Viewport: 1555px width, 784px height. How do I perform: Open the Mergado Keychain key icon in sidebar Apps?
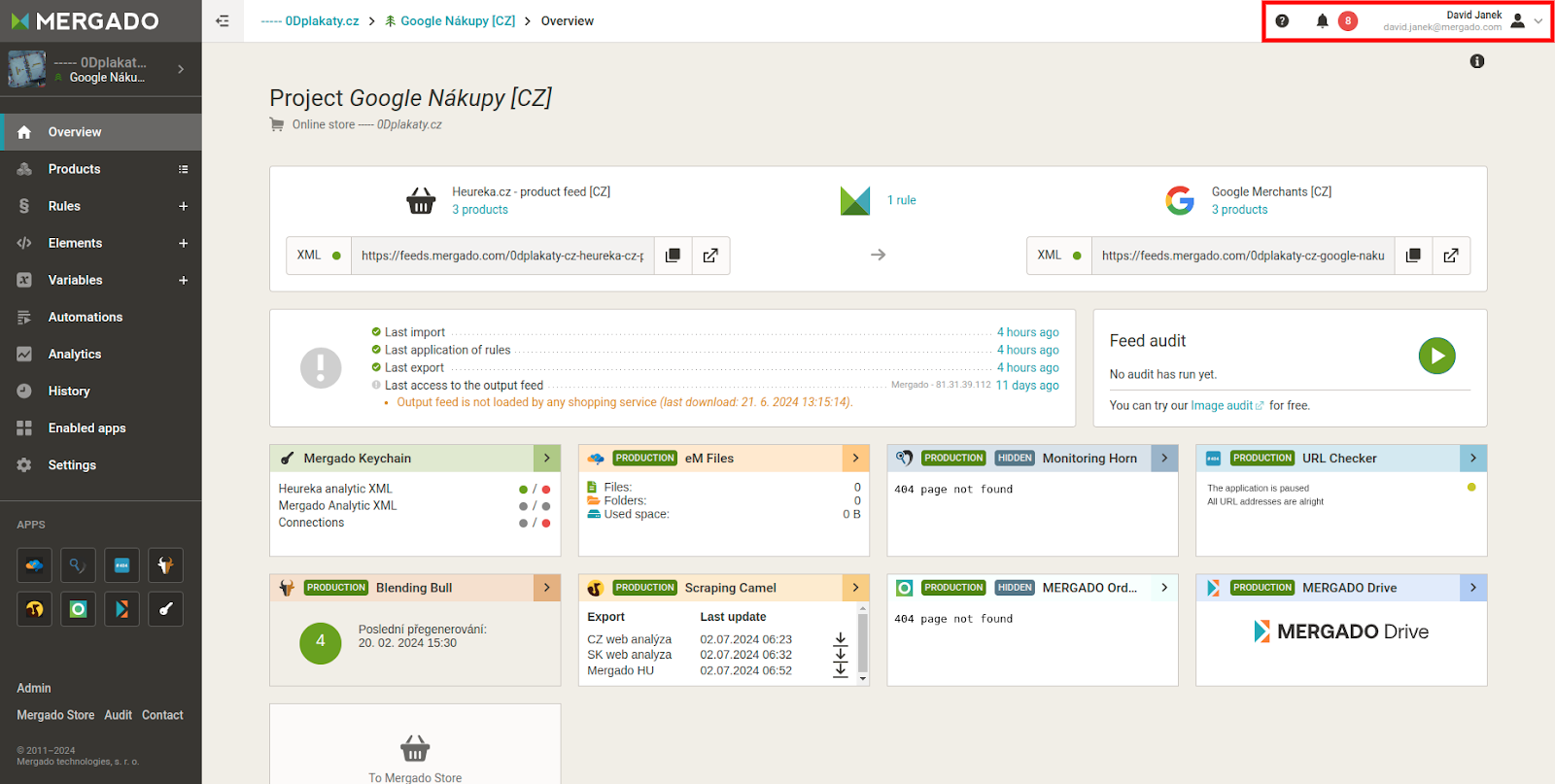[165, 609]
